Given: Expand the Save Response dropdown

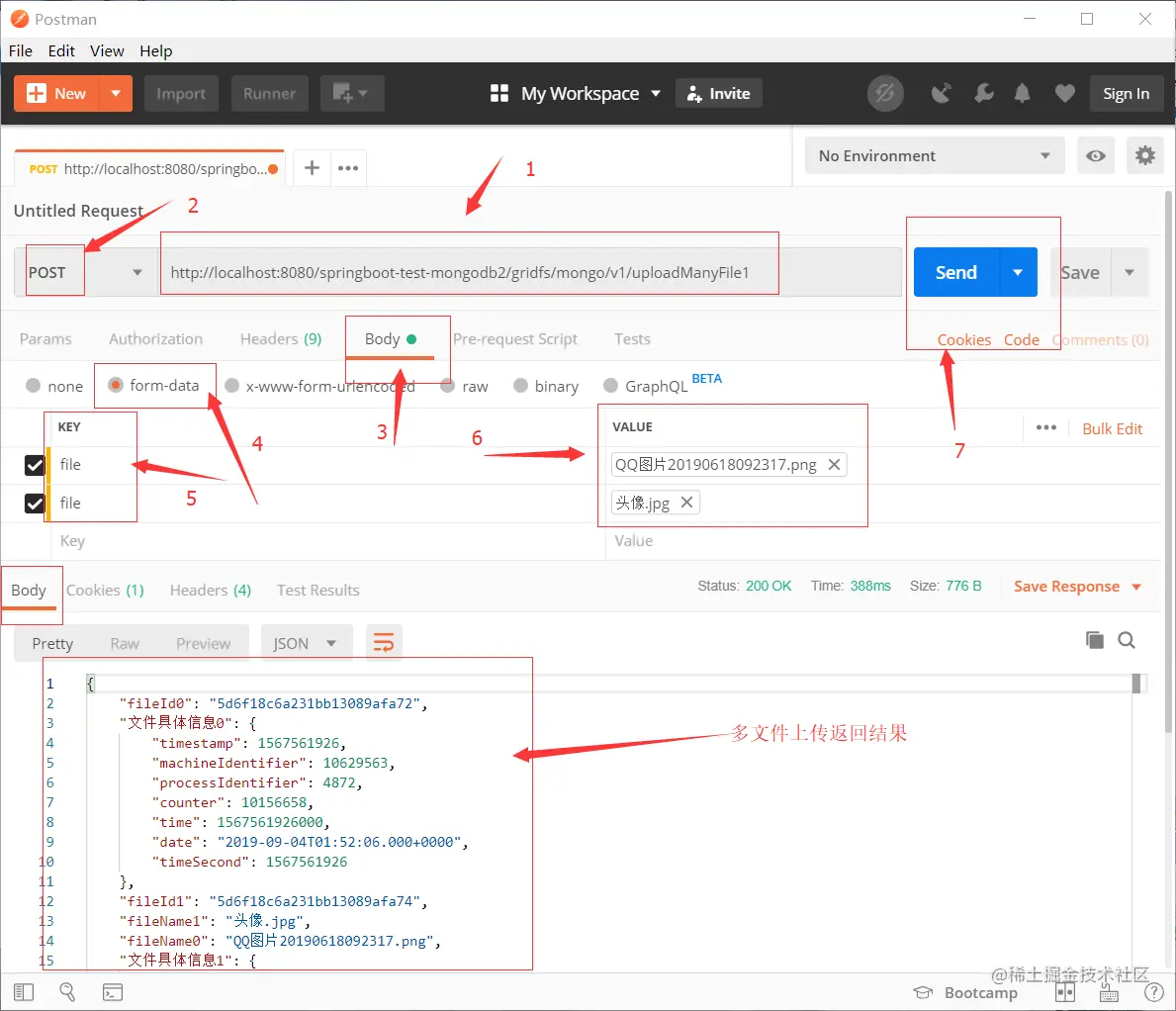Looking at the screenshot, I should (x=1077, y=587).
